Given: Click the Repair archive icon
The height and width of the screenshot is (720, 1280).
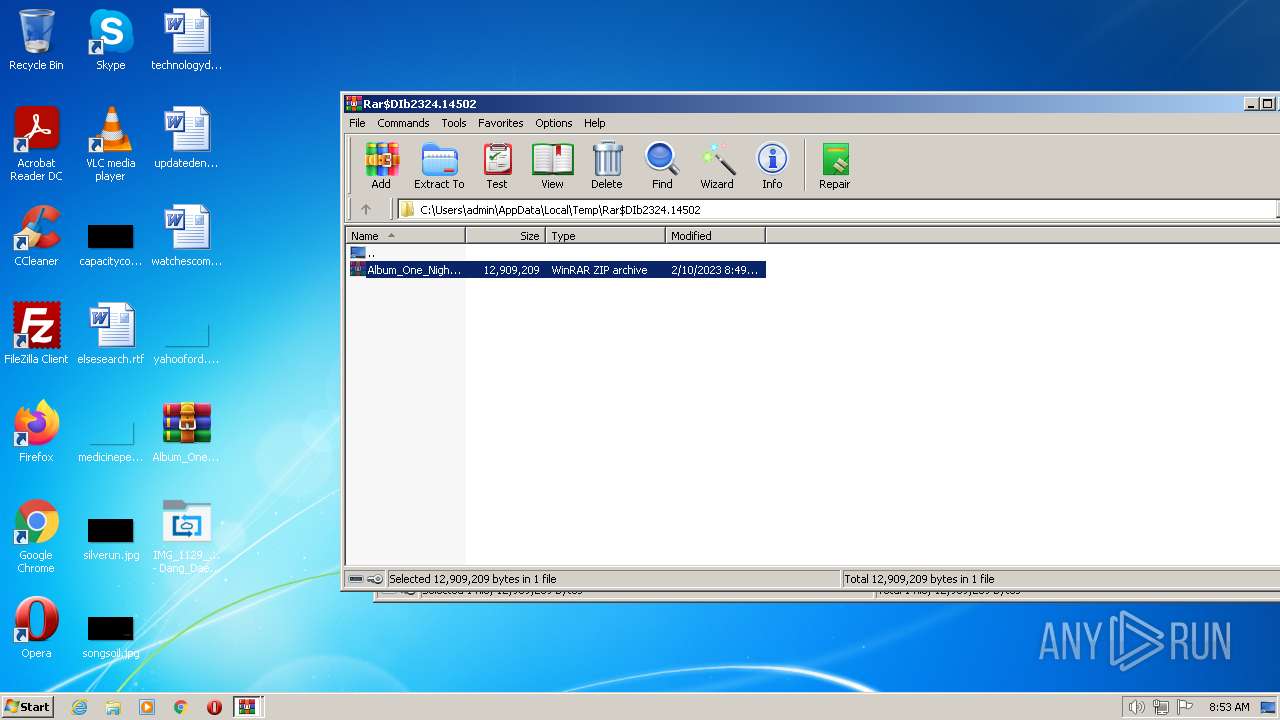Looking at the screenshot, I should [x=835, y=166].
